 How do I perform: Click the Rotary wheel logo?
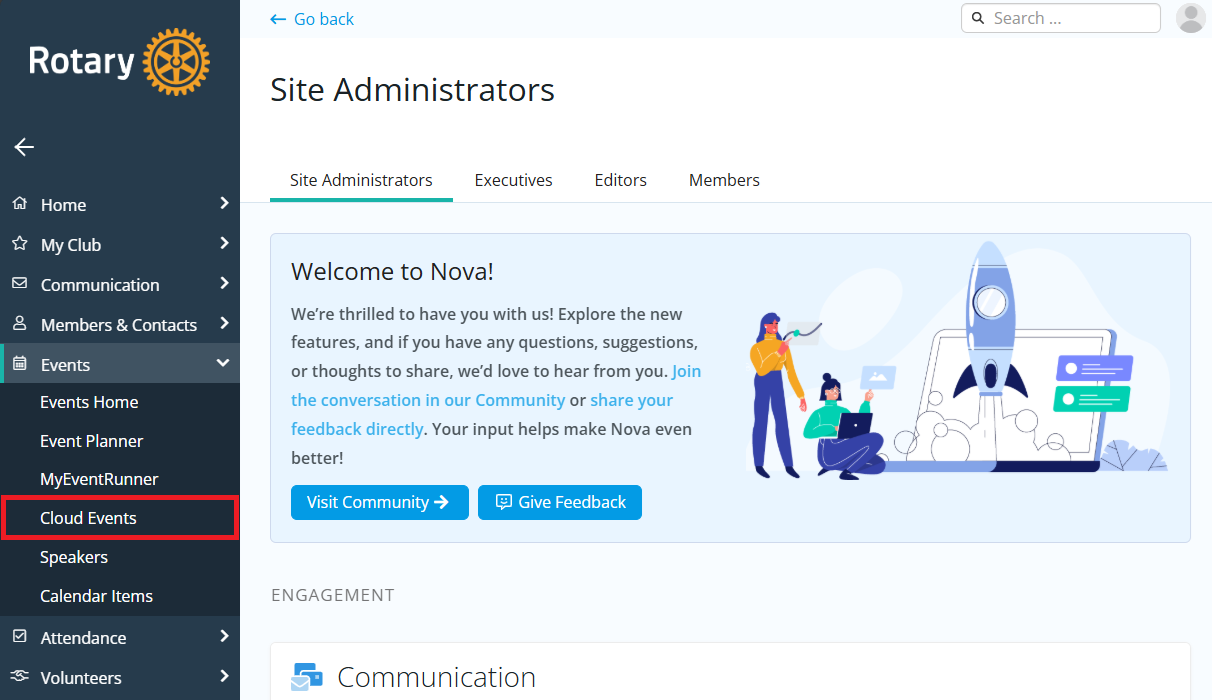(176, 62)
